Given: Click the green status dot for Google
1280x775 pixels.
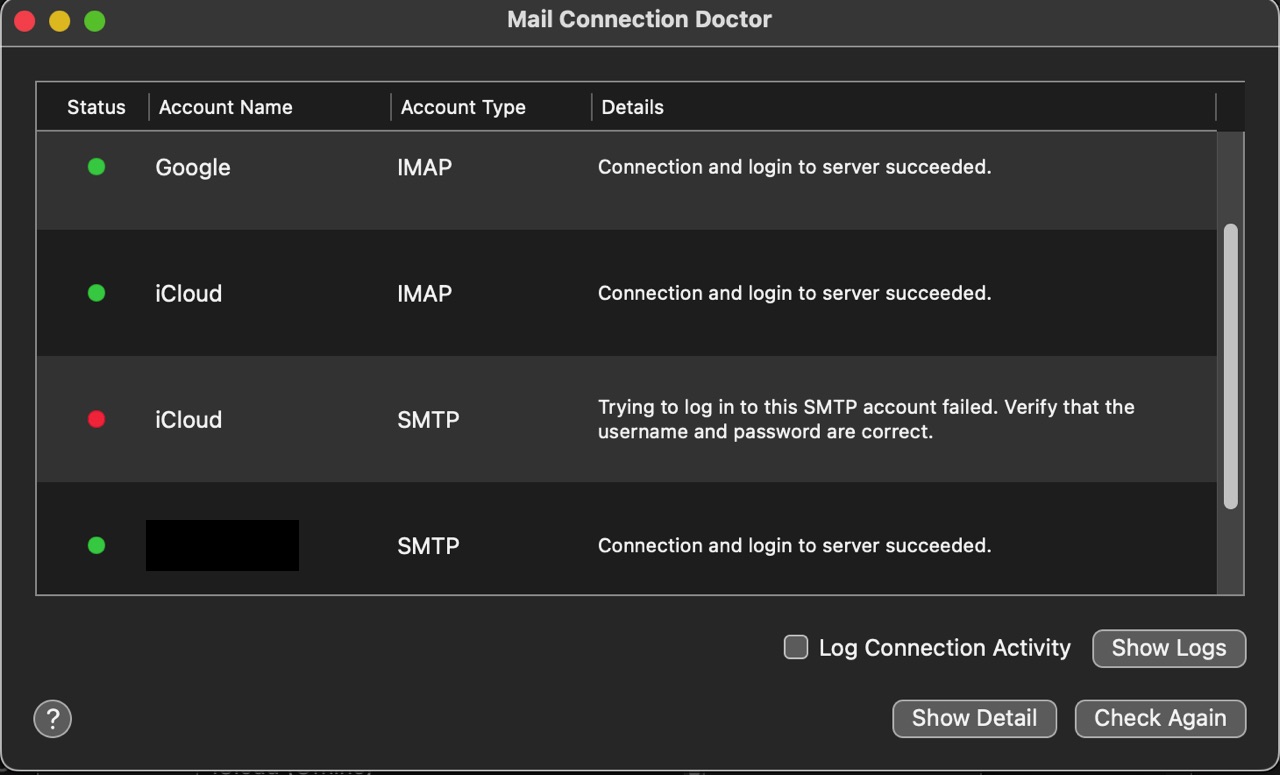Looking at the screenshot, I should click(x=96, y=167).
